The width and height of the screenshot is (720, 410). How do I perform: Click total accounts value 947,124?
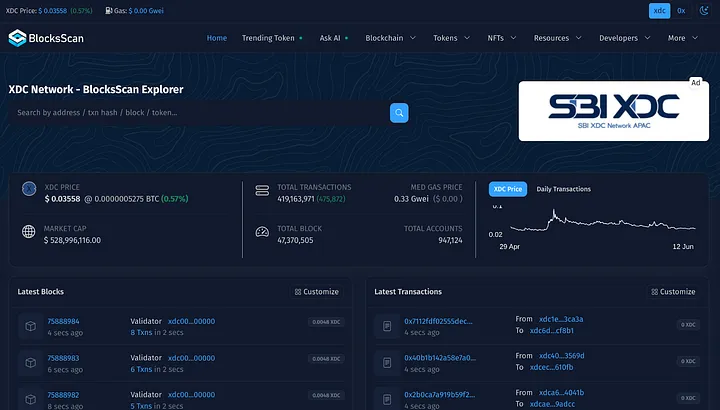pyautogui.click(x=450, y=240)
